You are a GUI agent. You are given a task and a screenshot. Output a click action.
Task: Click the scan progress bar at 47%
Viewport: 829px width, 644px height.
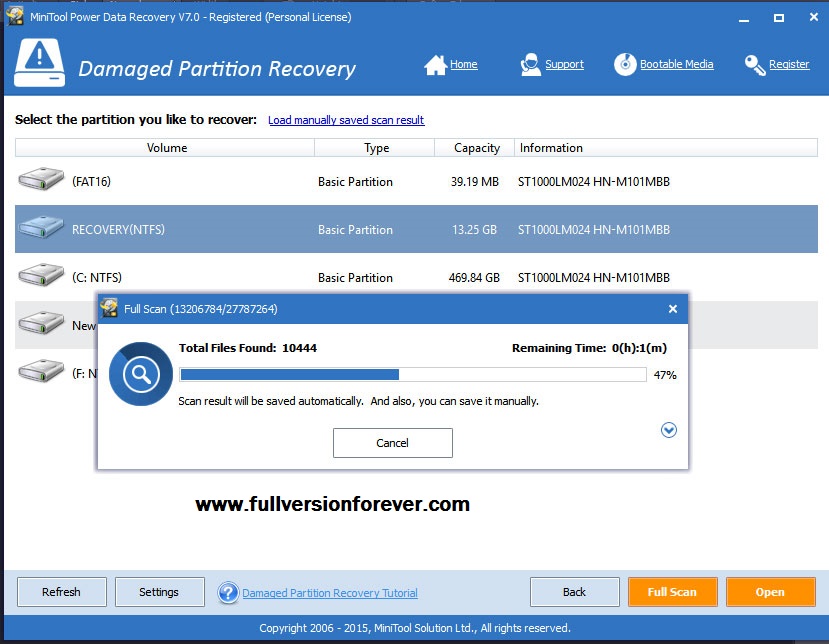412,375
